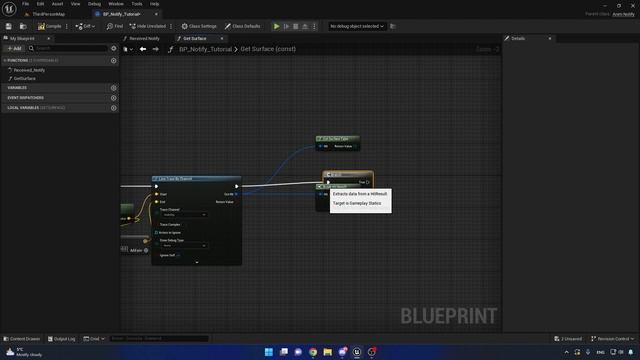Click Get Surface Type node header

click(x=338, y=139)
